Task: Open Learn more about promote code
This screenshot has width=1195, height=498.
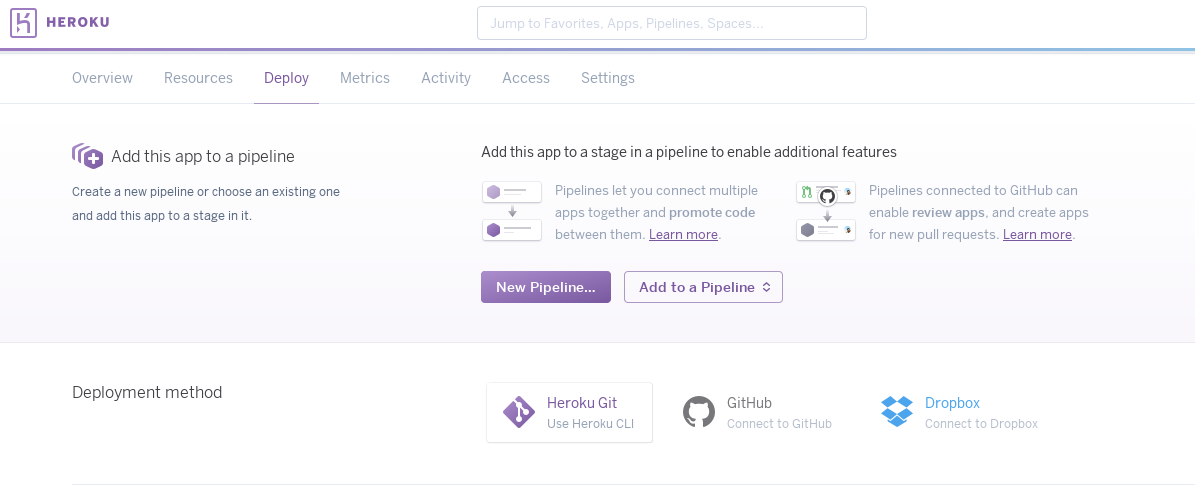Action: (683, 235)
